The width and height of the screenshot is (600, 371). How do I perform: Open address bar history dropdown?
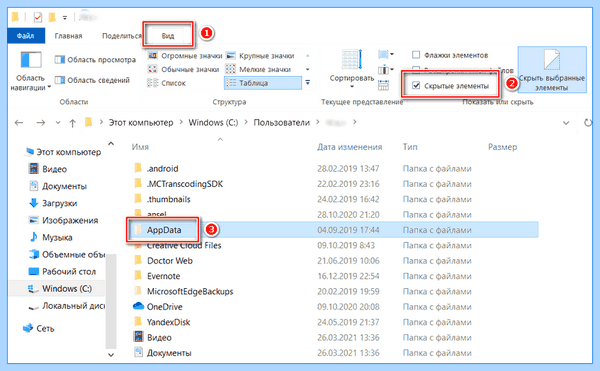pyautogui.click(x=566, y=123)
